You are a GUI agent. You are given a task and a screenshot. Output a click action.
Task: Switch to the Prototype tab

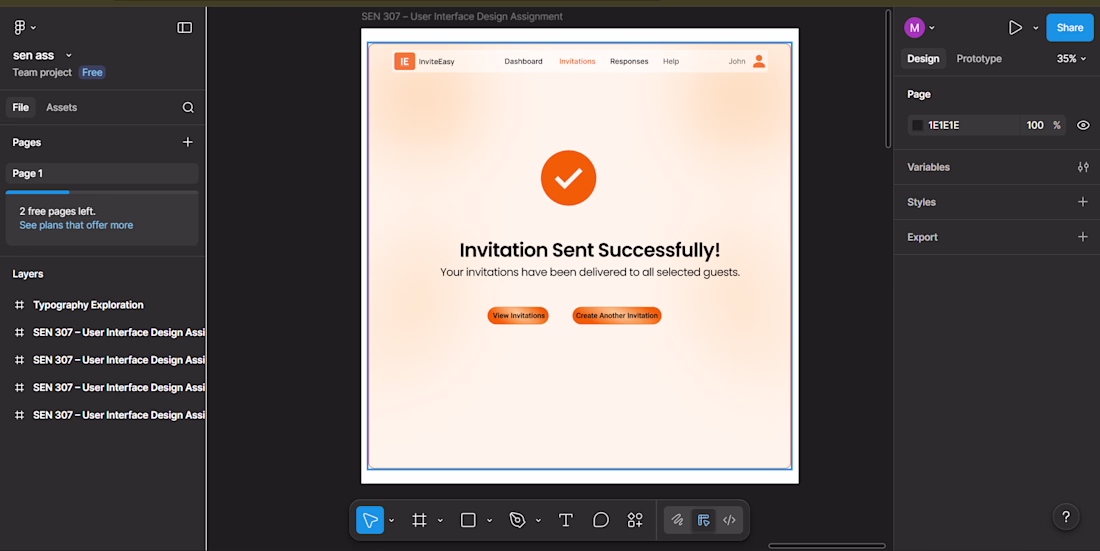pos(979,59)
